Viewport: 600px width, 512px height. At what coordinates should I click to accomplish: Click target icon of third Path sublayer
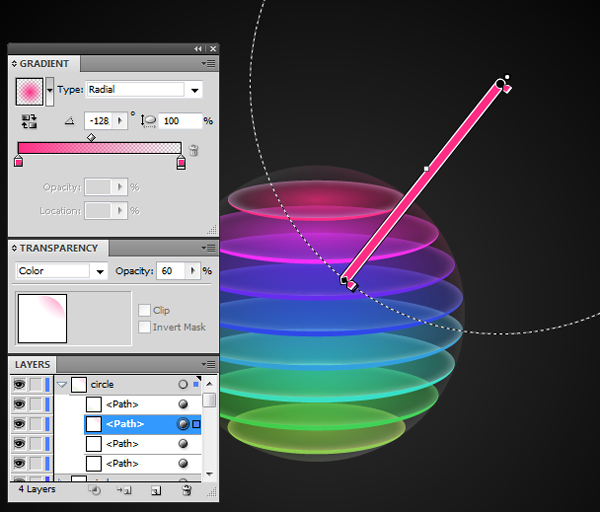(183, 444)
